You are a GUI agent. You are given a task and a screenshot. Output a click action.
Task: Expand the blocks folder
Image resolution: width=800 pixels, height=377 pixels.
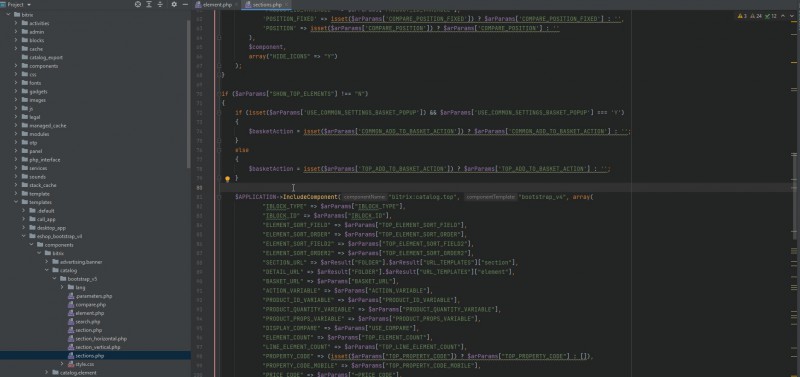coord(16,40)
